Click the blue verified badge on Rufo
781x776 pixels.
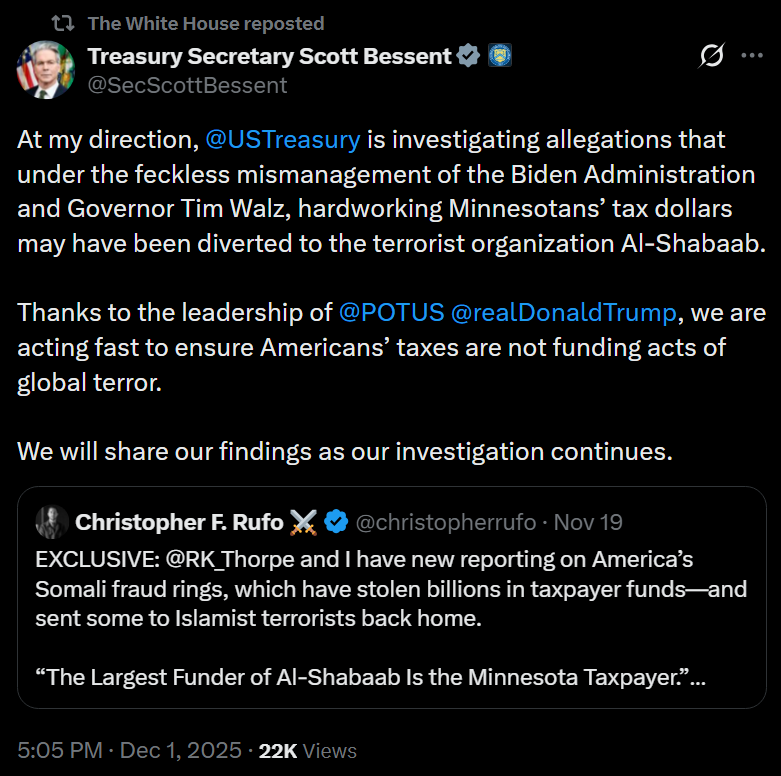(x=336, y=521)
